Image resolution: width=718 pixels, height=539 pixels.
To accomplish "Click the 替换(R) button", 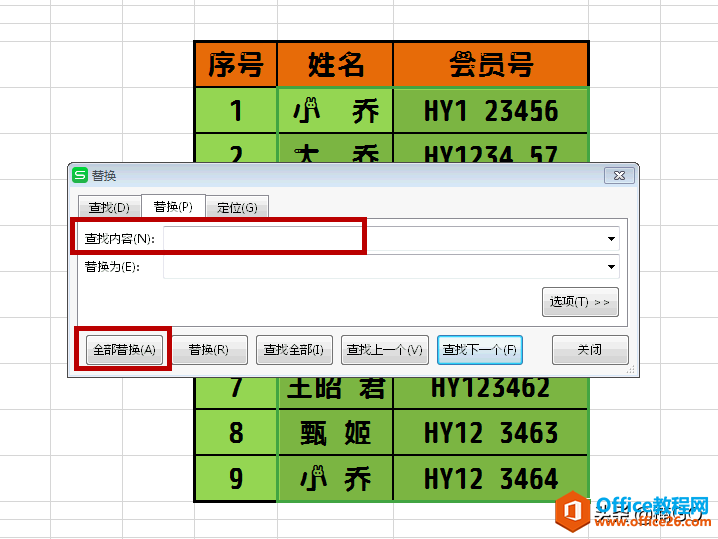I will point(209,350).
